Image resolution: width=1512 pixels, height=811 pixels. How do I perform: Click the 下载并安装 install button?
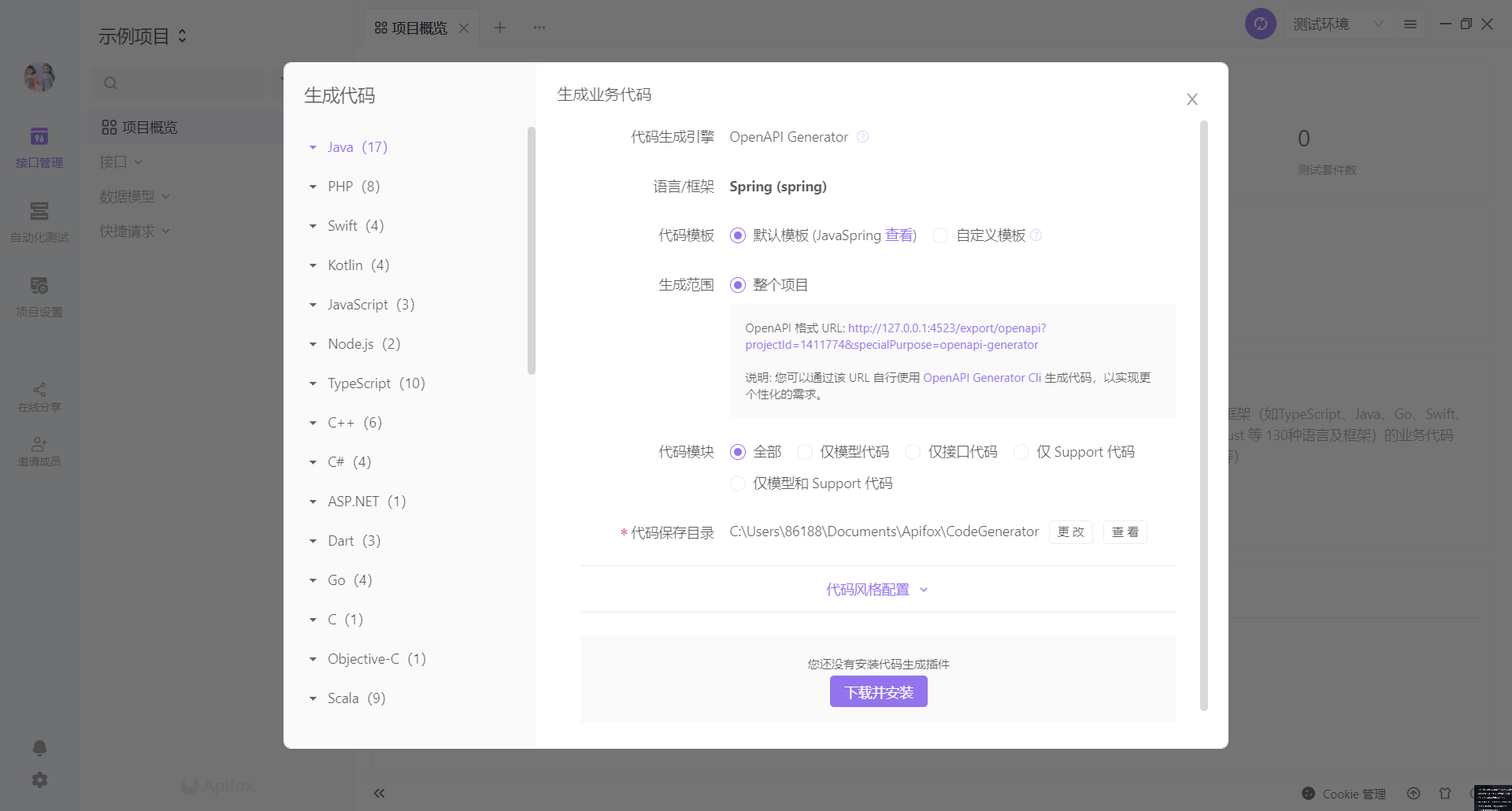pyautogui.click(x=878, y=691)
